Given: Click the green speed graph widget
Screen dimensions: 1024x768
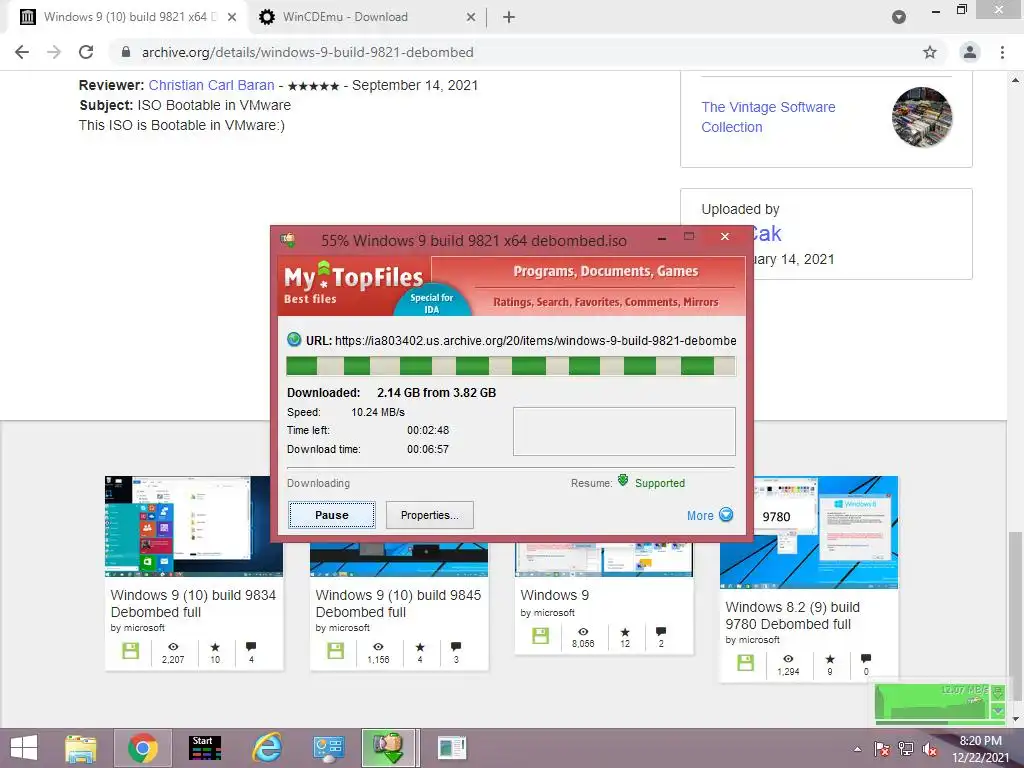Looking at the screenshot, I should pos(933,701).
